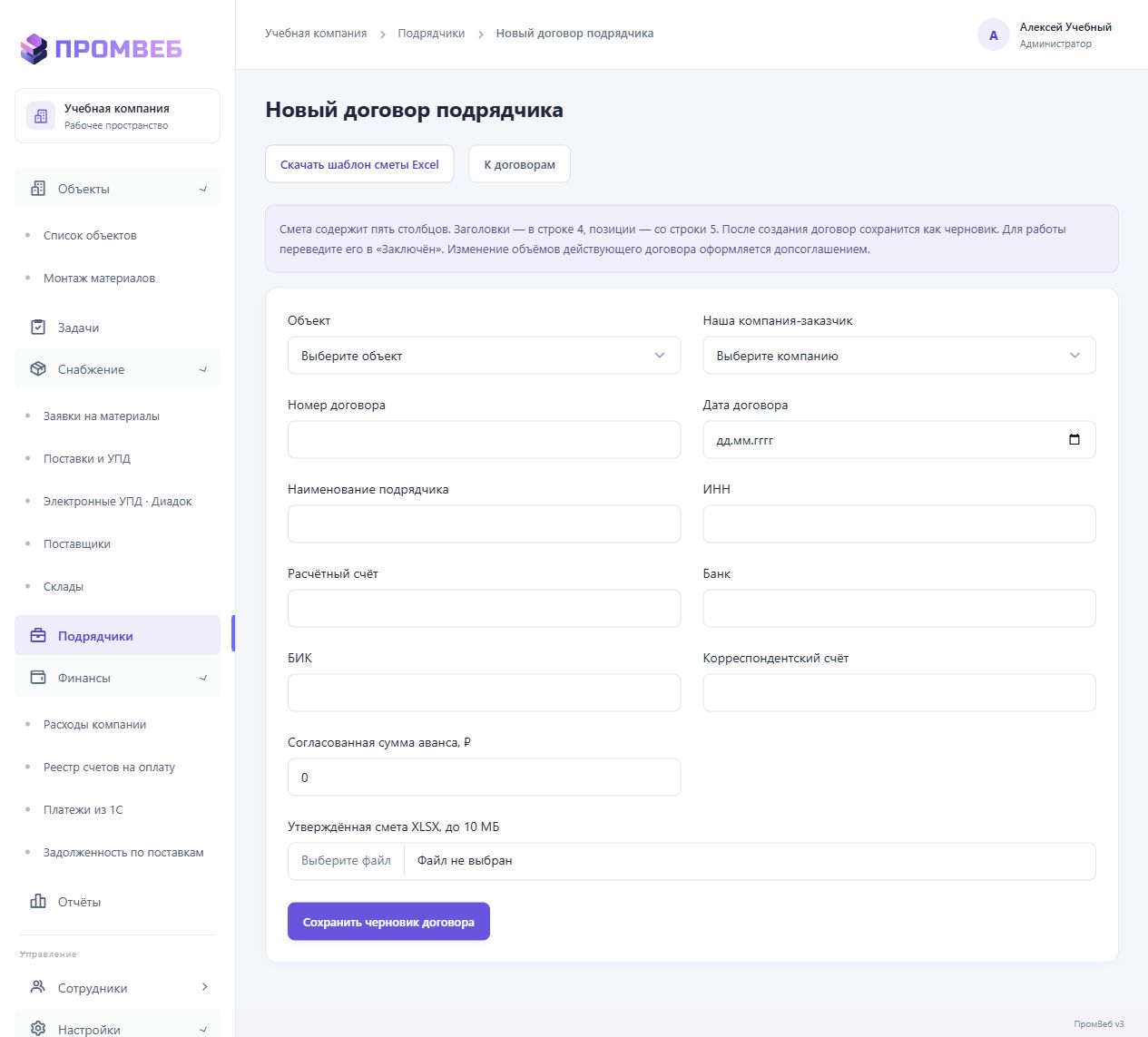The height and width of the screenshot is (1037, 1148).
Task: Click the user avatar with letter A
Action: [x=994, y=35]
